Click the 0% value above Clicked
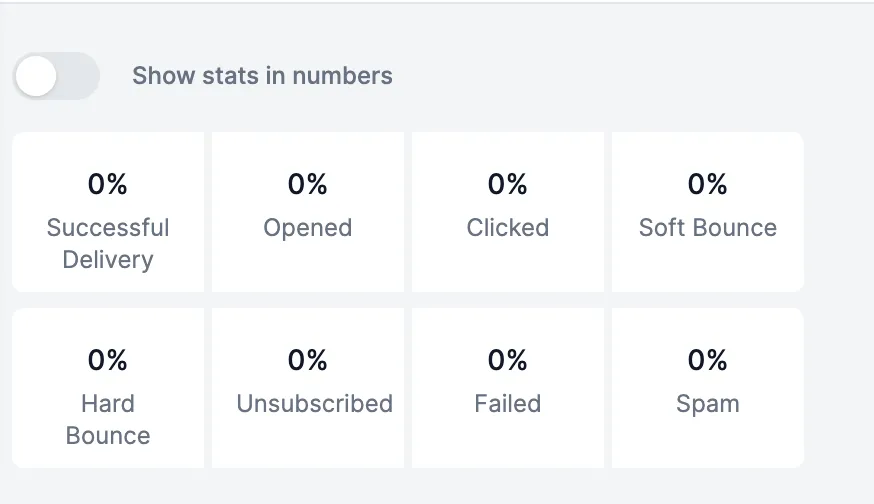Viewport: 874px width, 504px height. click(x=508, y=184)
